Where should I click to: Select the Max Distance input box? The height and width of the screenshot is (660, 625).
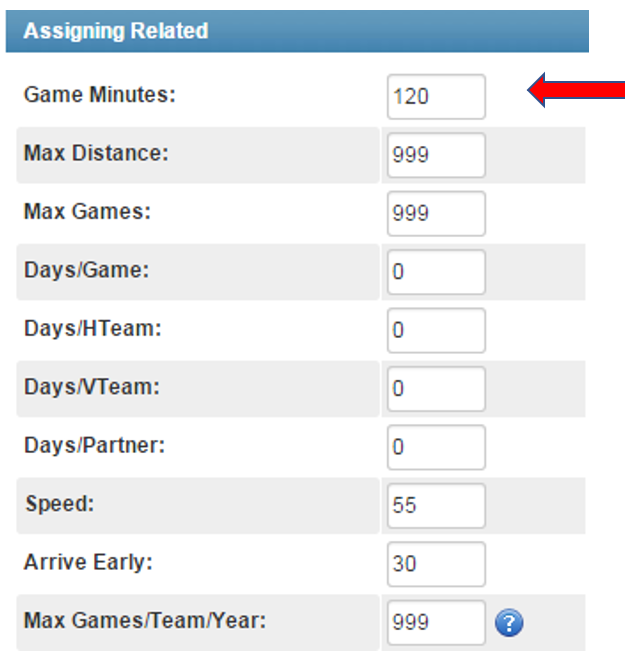pyautogui.click(x=436, y=155)
